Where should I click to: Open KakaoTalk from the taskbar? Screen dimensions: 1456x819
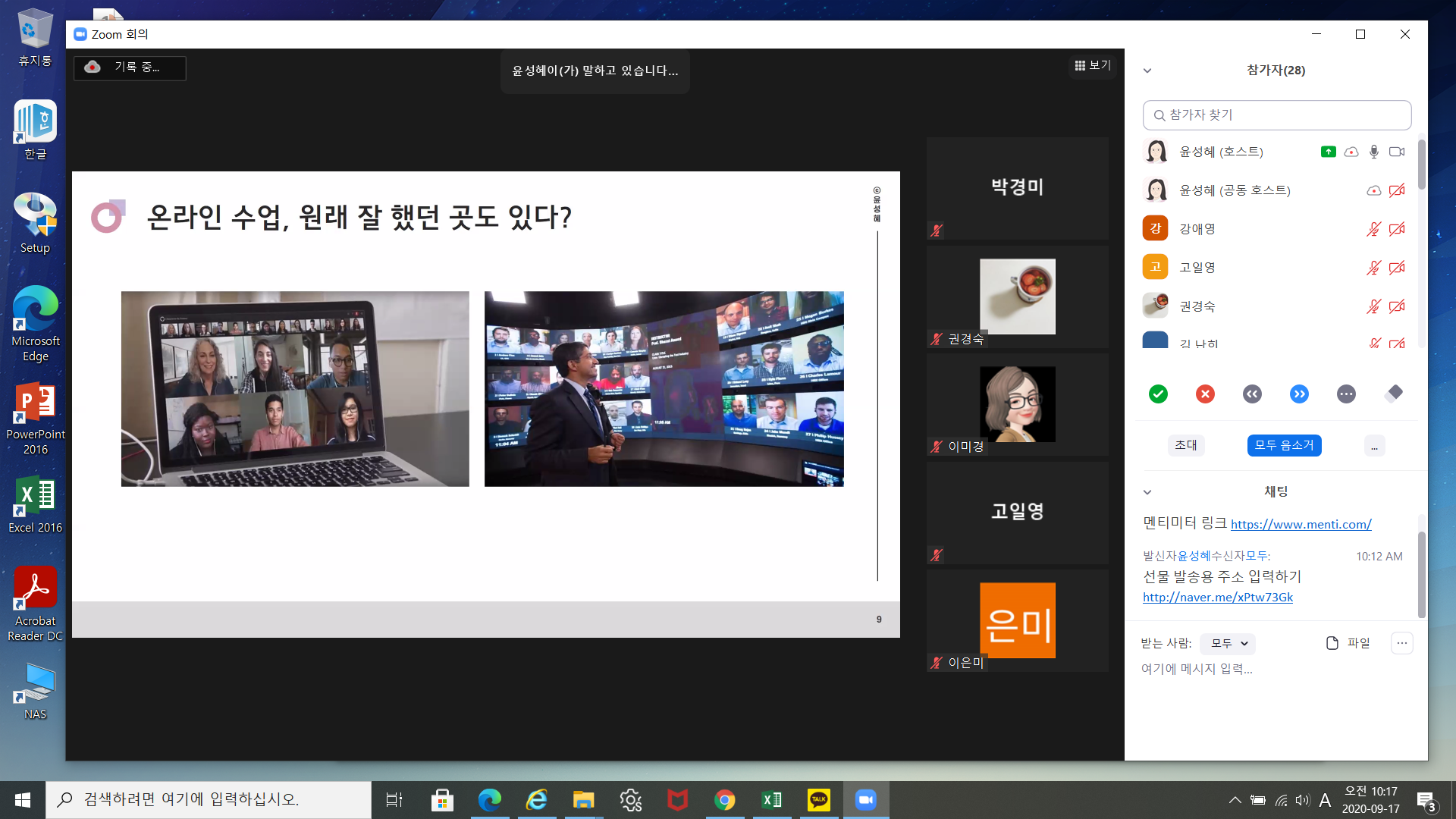point(818,800)
